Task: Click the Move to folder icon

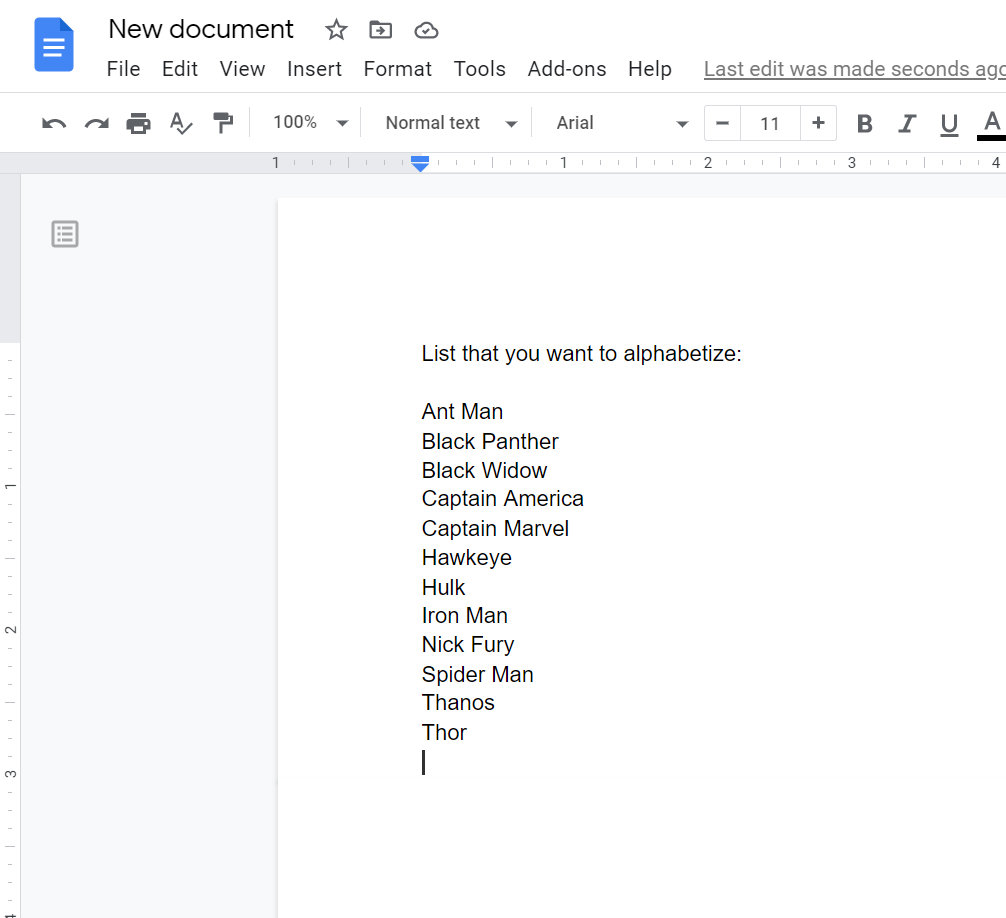Action: (380, 30)
